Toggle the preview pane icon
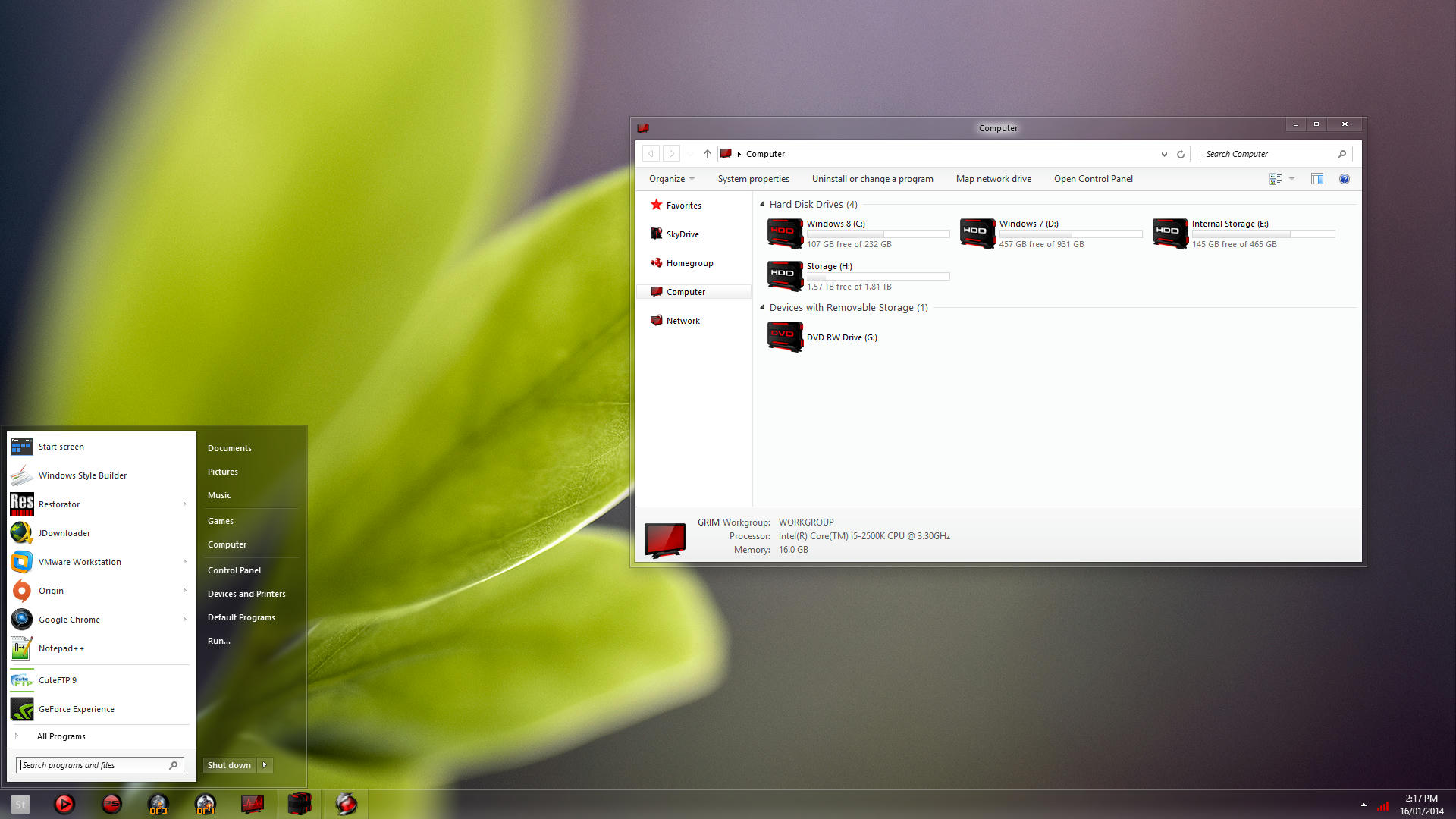This screenshot has height=819, width=1456. 1317,179
